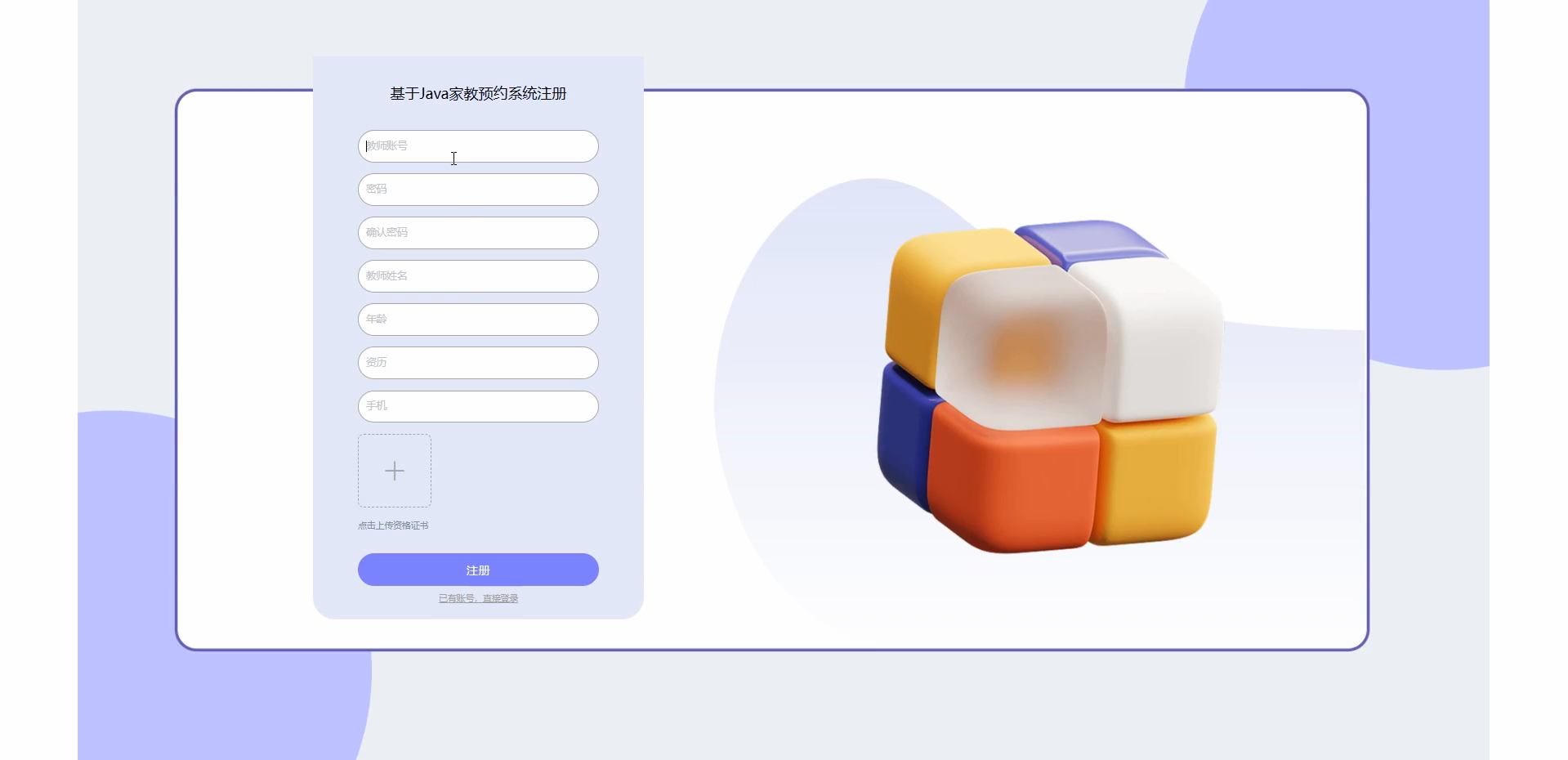Screen dimensions: 1568x760
Task: Click the 基于Java家教预约系统注册 title
Action: [x=478, y=94]
